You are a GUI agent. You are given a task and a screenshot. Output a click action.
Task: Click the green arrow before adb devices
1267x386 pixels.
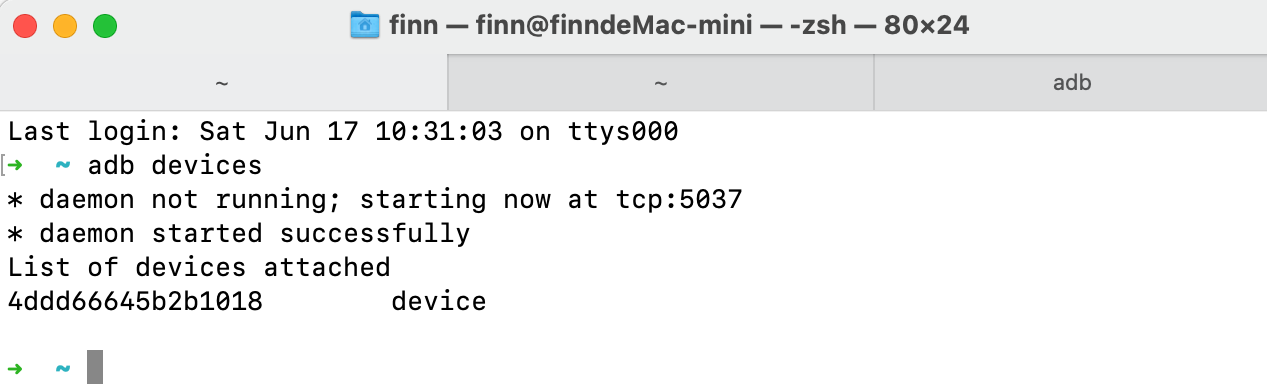click(x=18, y=164)
